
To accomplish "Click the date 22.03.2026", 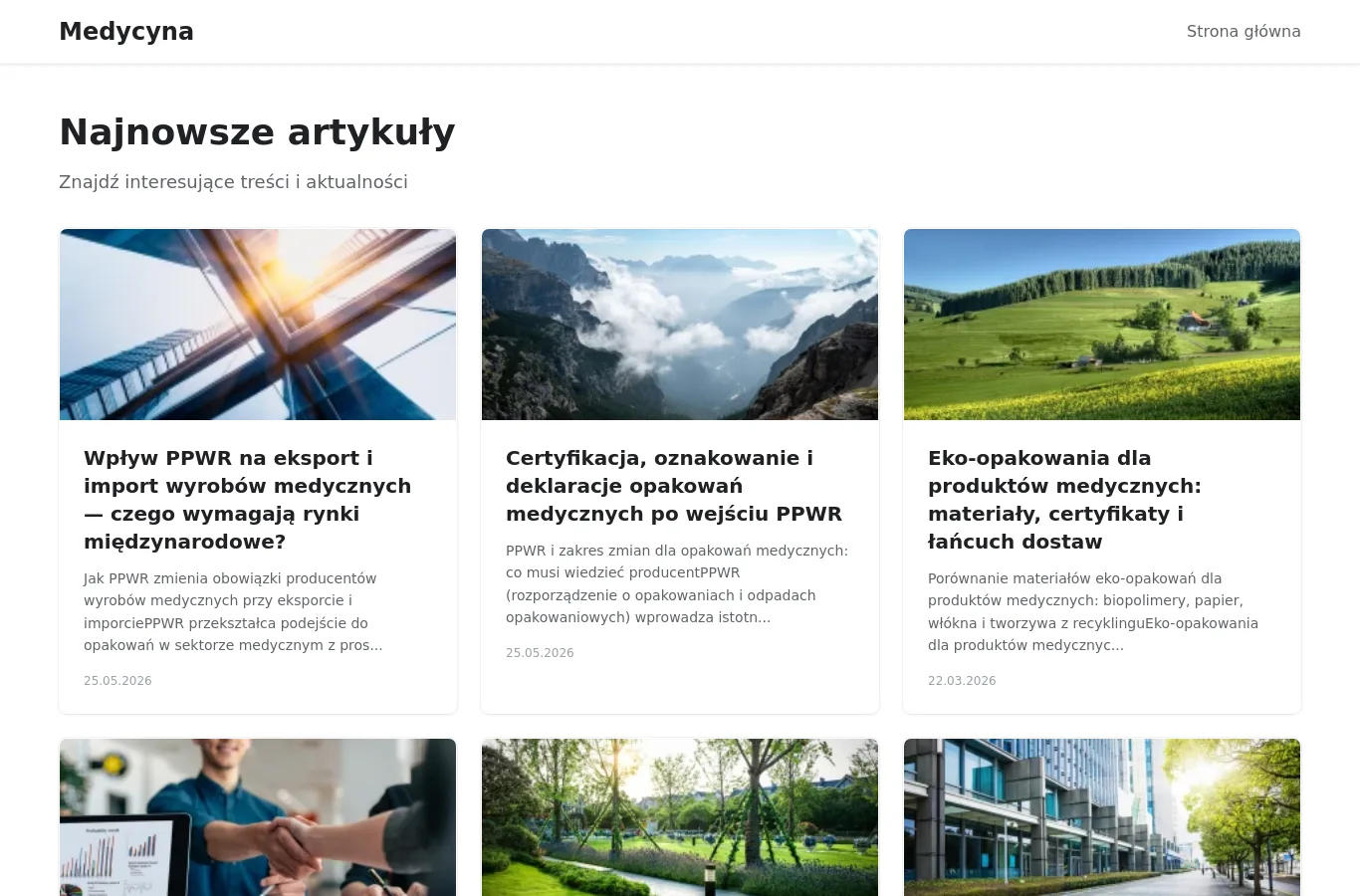I will pos(962,681).
